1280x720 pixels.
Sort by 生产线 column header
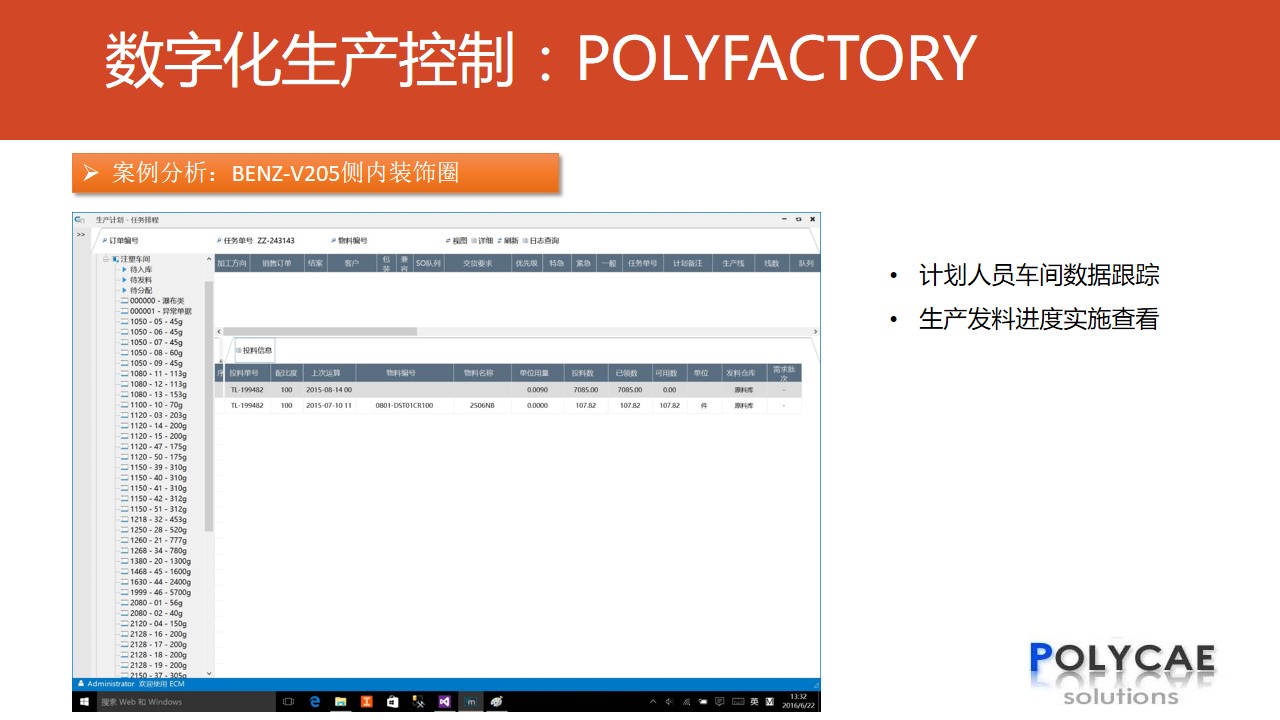pyautogui.click(x=733, y=264)
